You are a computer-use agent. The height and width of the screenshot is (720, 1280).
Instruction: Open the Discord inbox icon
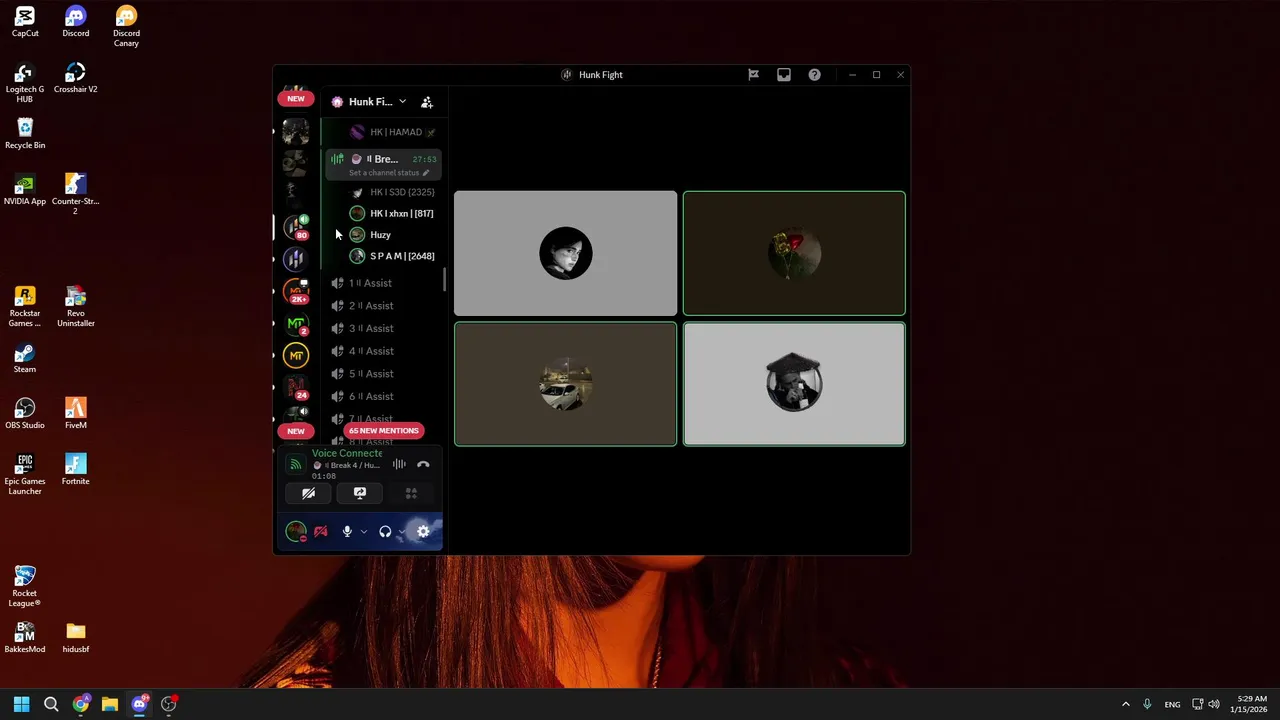pos(784,75)
